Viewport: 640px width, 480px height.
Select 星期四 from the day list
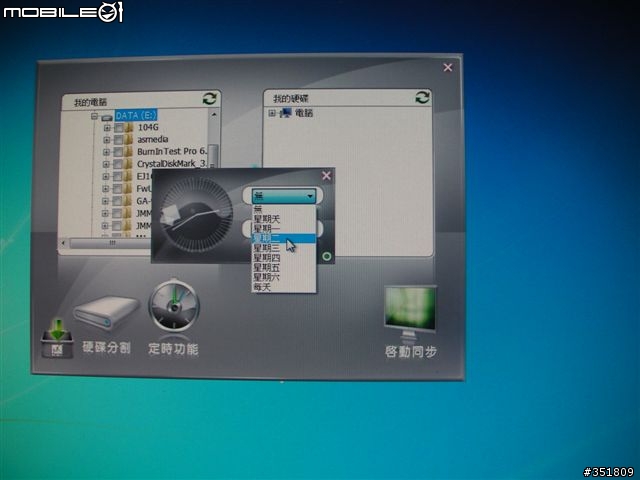coord(284,258)
